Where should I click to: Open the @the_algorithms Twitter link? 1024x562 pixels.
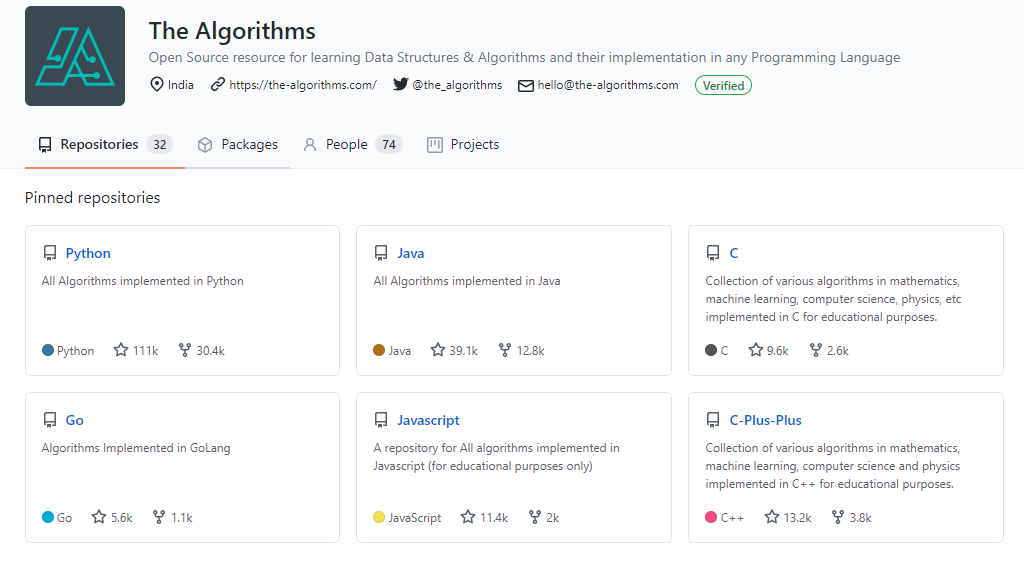457,85
